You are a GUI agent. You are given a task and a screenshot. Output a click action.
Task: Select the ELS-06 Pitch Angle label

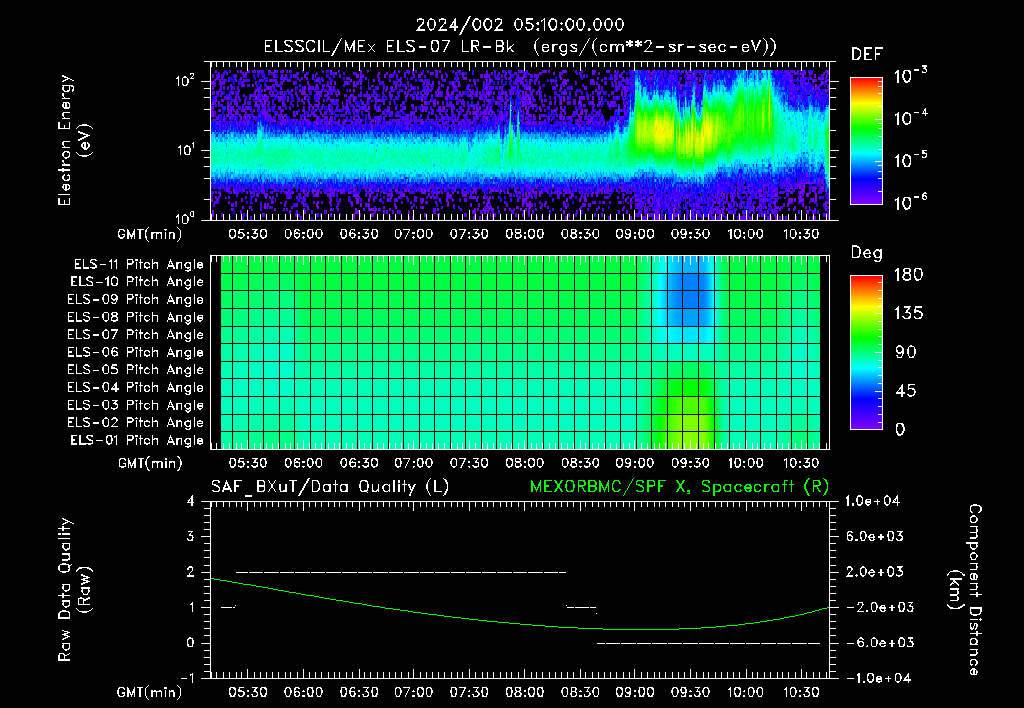[136, 353]
